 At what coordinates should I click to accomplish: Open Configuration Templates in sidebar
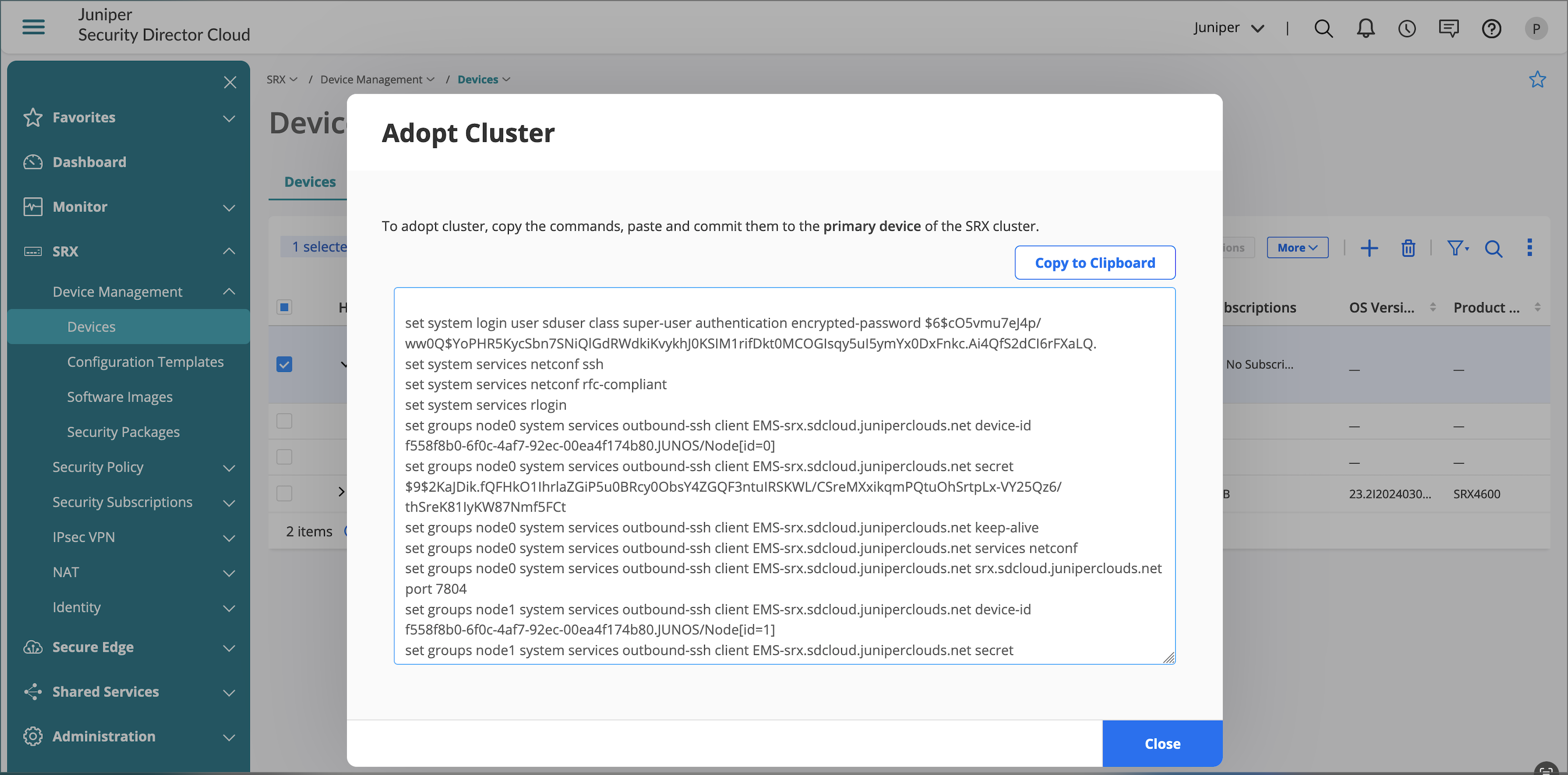point(145,362)
